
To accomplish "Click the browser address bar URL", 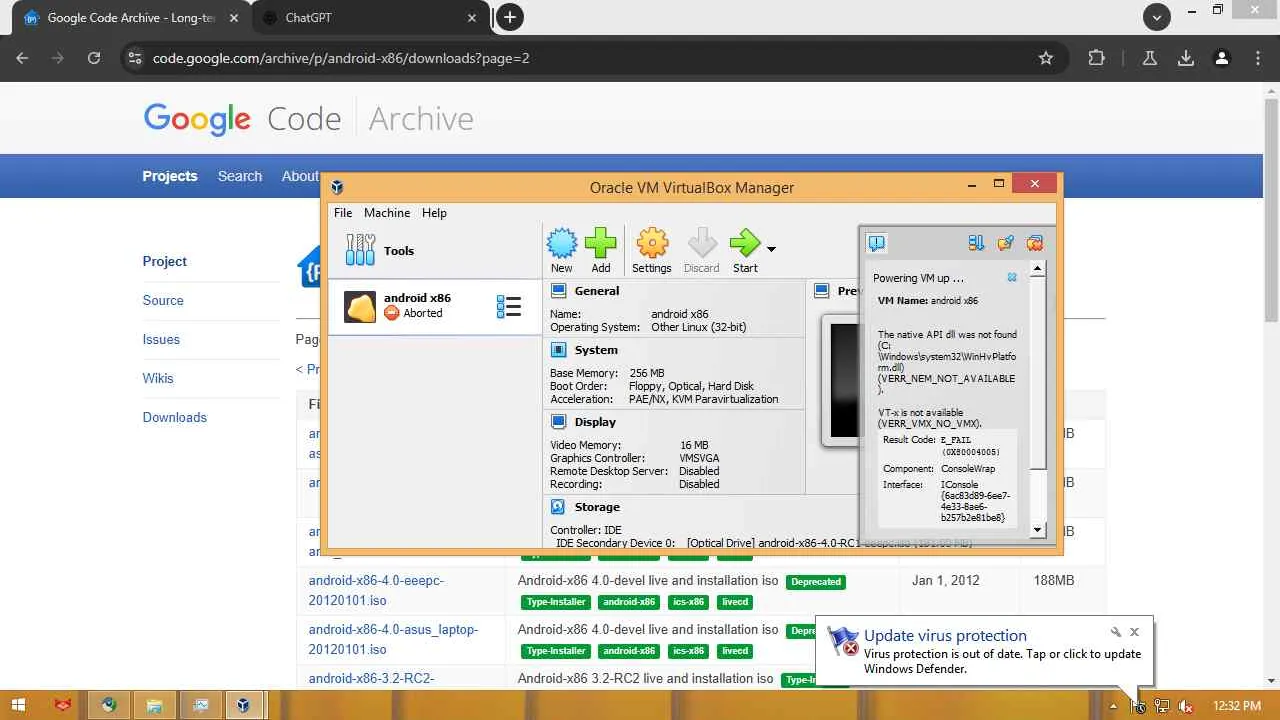I will (341, 58).
